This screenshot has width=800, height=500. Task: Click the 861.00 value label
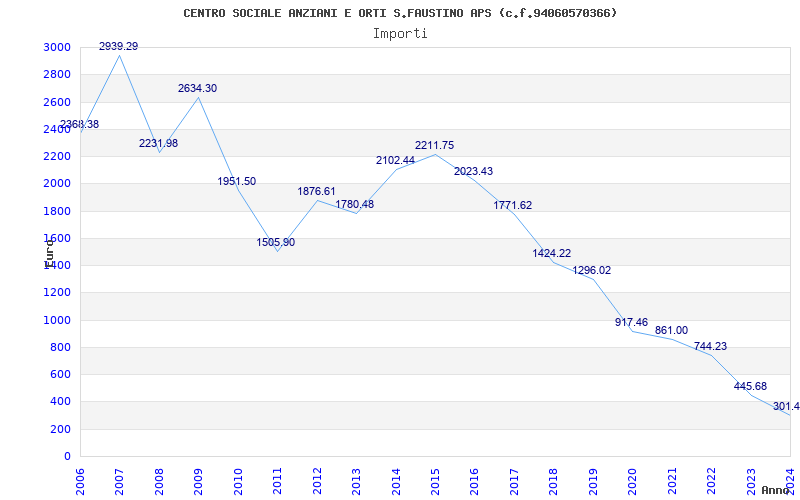671,331
